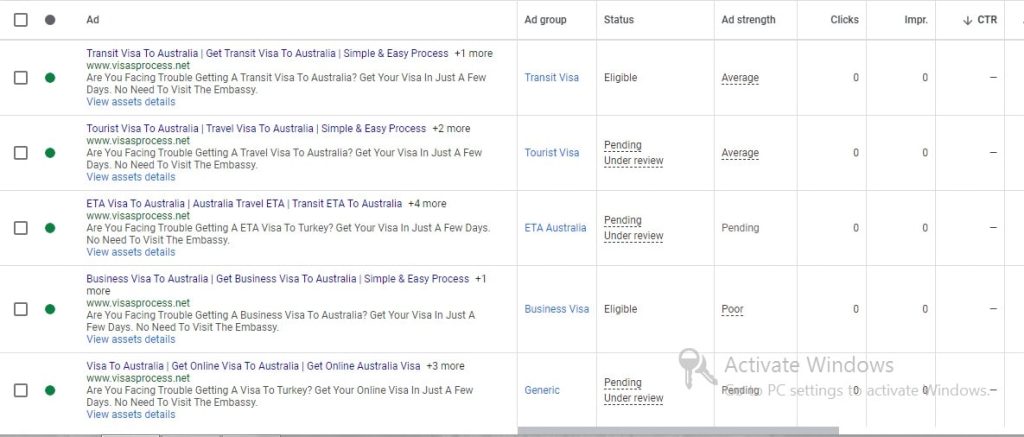Click the green status dot for Transit Visa ad
Screen dimensions: 1024x437
pyautogui.click(x=50, y=78)
